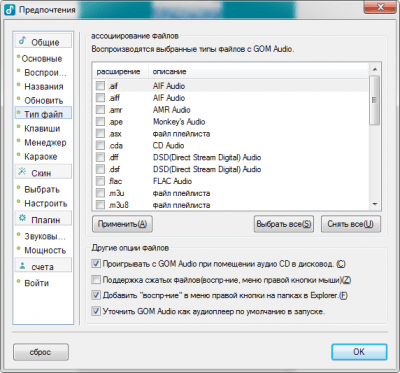Open the Основные settings page
Screen dimensions: 400x373
pyautogui.click(x=42, y=59)
